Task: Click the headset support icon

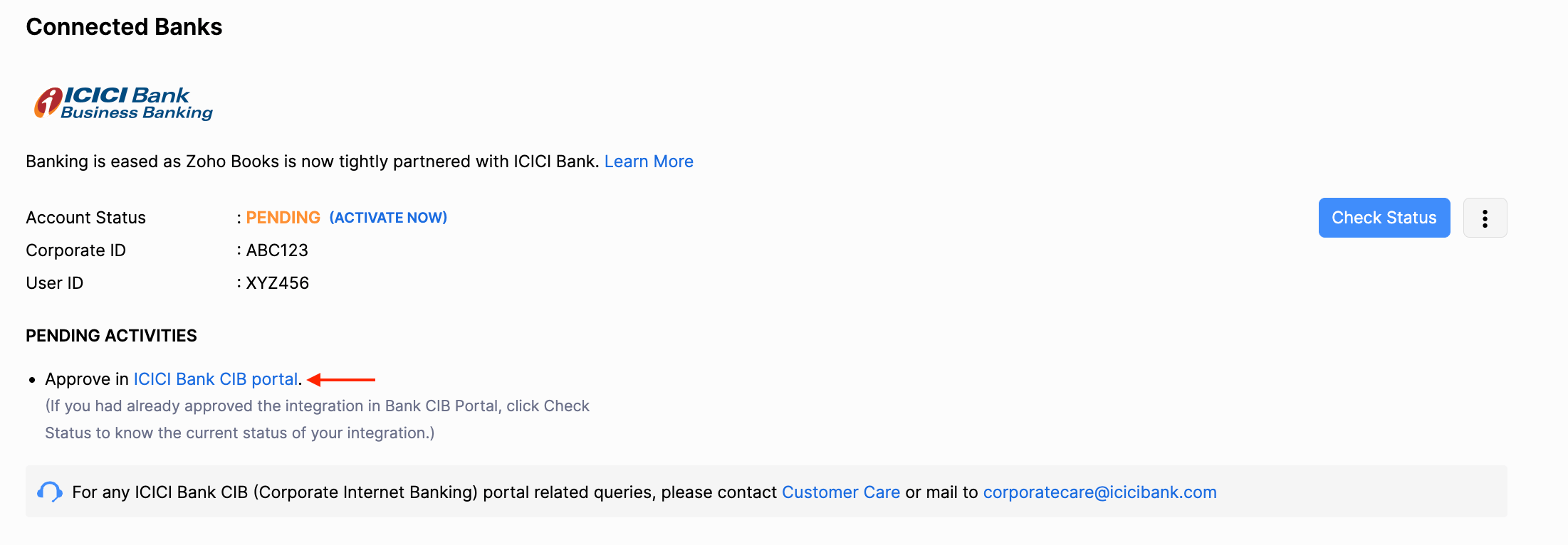Action: pos(50,492)
